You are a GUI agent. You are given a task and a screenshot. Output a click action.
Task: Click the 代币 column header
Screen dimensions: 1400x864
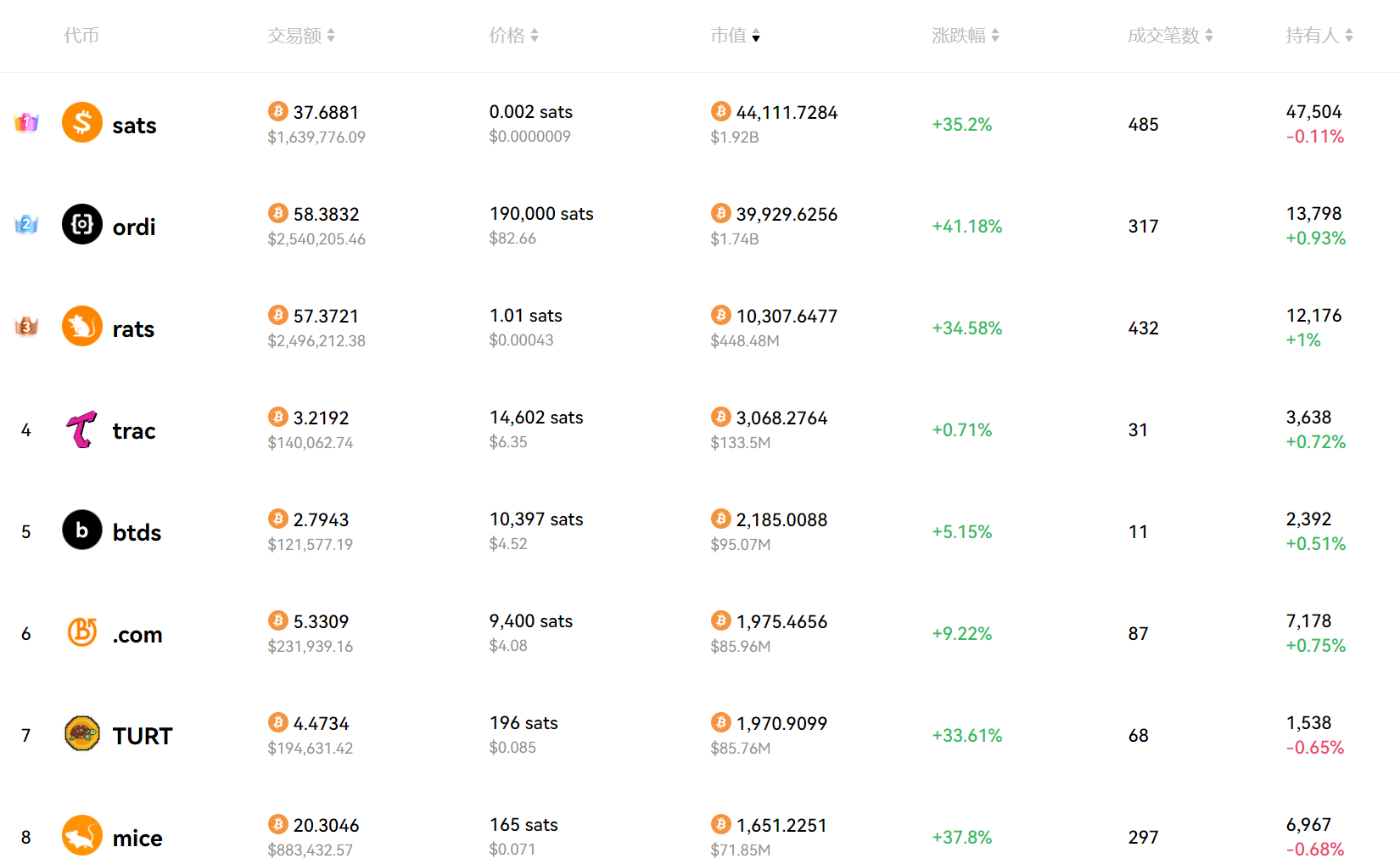81,36
